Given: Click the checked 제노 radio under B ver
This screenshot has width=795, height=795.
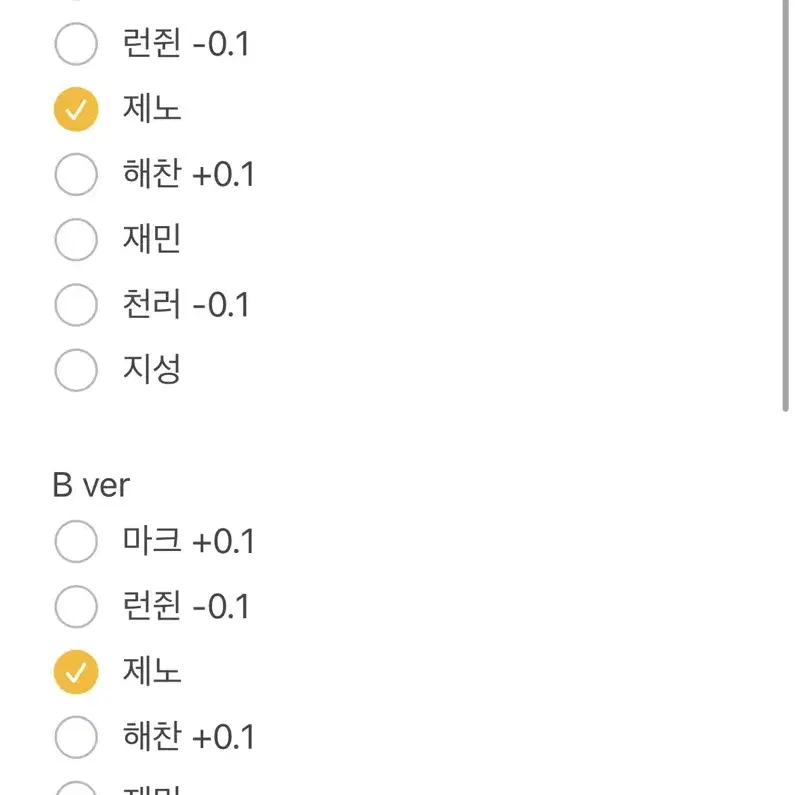Looking at the screenshot, I should [x=76, y=672].
